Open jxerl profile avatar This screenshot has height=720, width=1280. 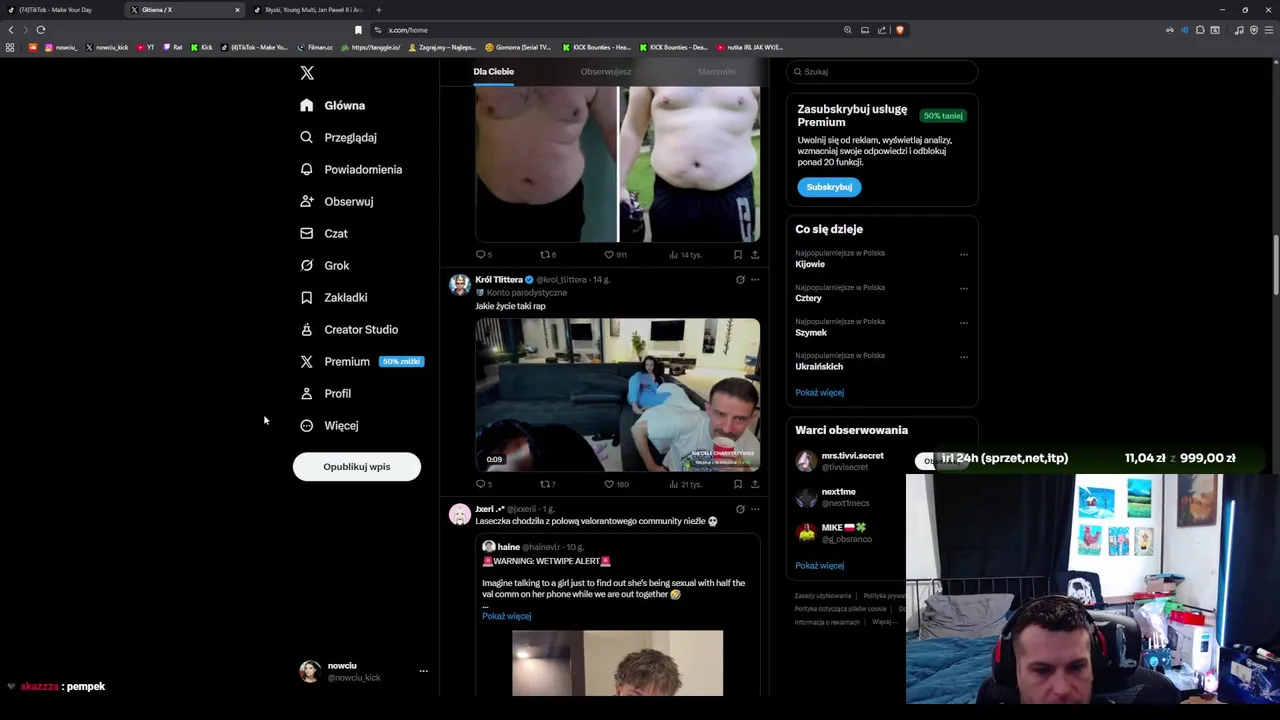(460, 514)
